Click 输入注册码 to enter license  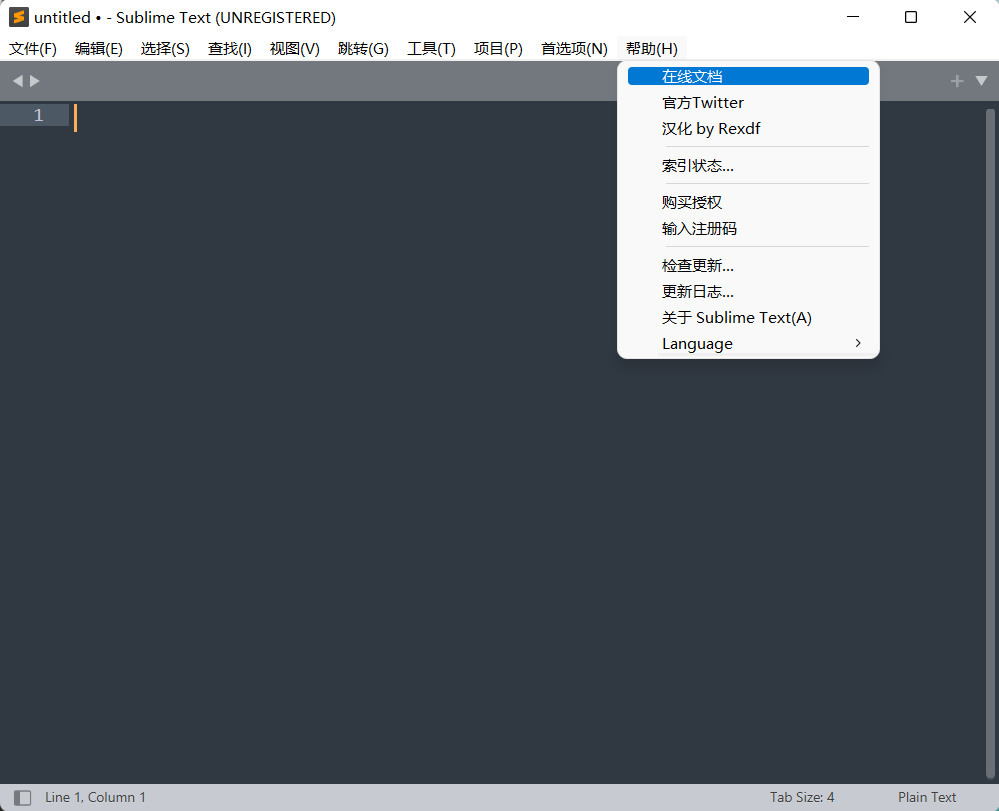[x=699, y=228]
